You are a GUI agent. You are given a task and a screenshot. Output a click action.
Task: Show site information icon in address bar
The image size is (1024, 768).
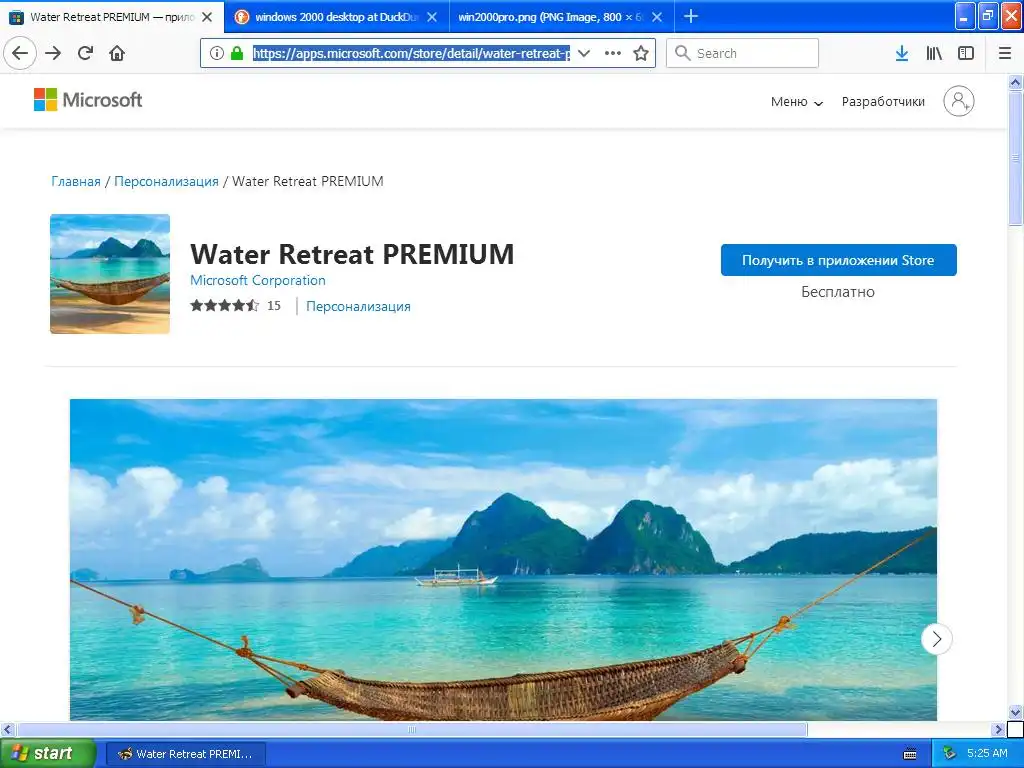click(217, 53)
